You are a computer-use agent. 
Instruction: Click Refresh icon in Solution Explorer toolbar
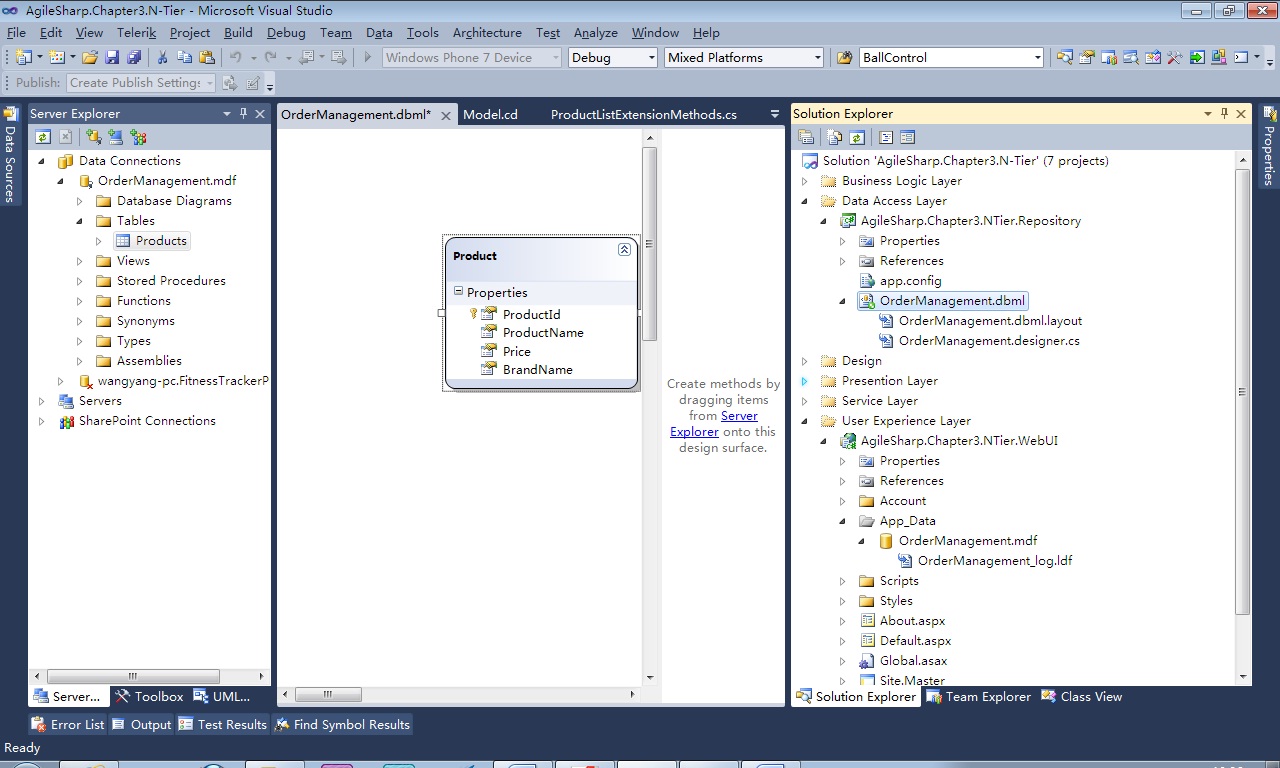pyautogui.click(x=857, y=137)
